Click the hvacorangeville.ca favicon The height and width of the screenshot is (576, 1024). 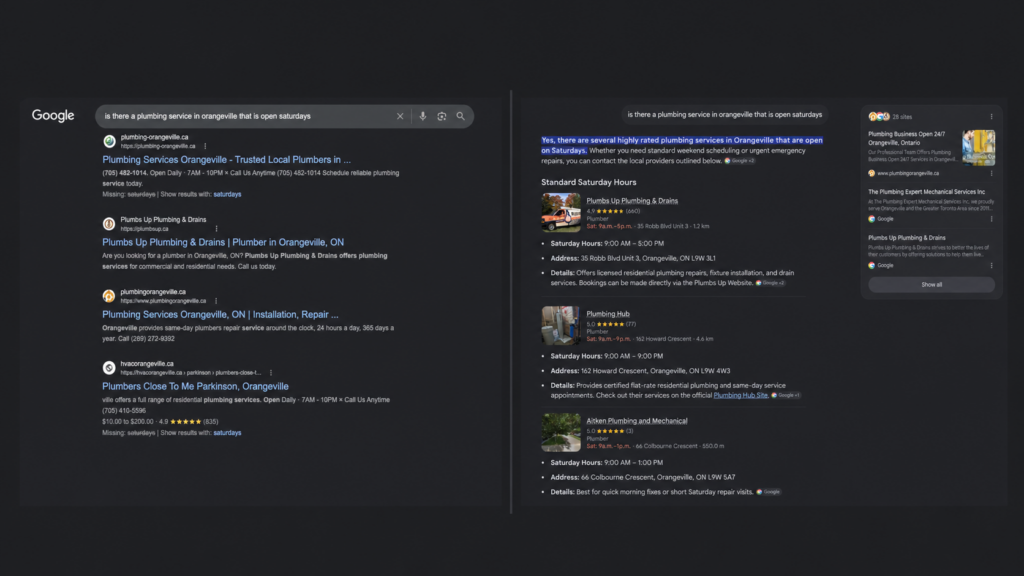[x=109, y=368]
